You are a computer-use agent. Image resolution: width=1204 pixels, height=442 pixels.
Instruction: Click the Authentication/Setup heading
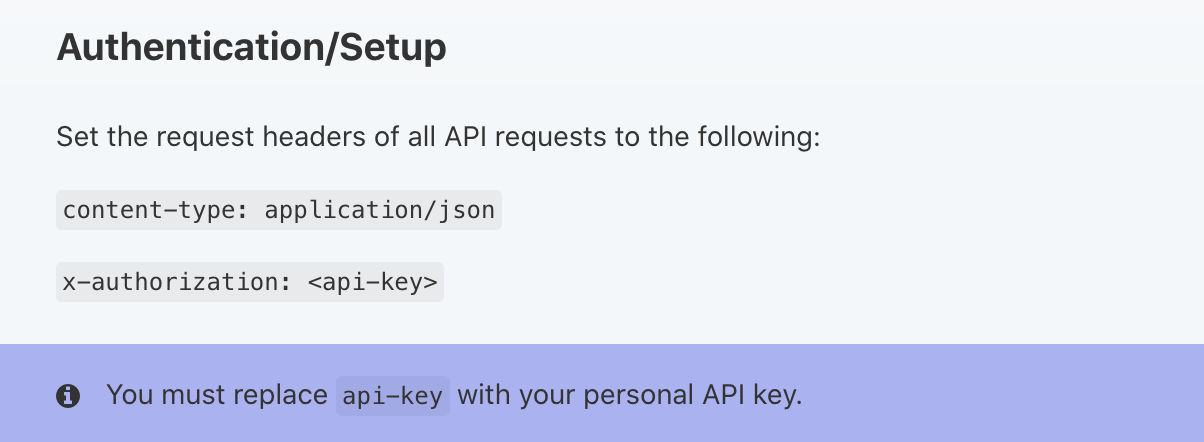[251, 47]
